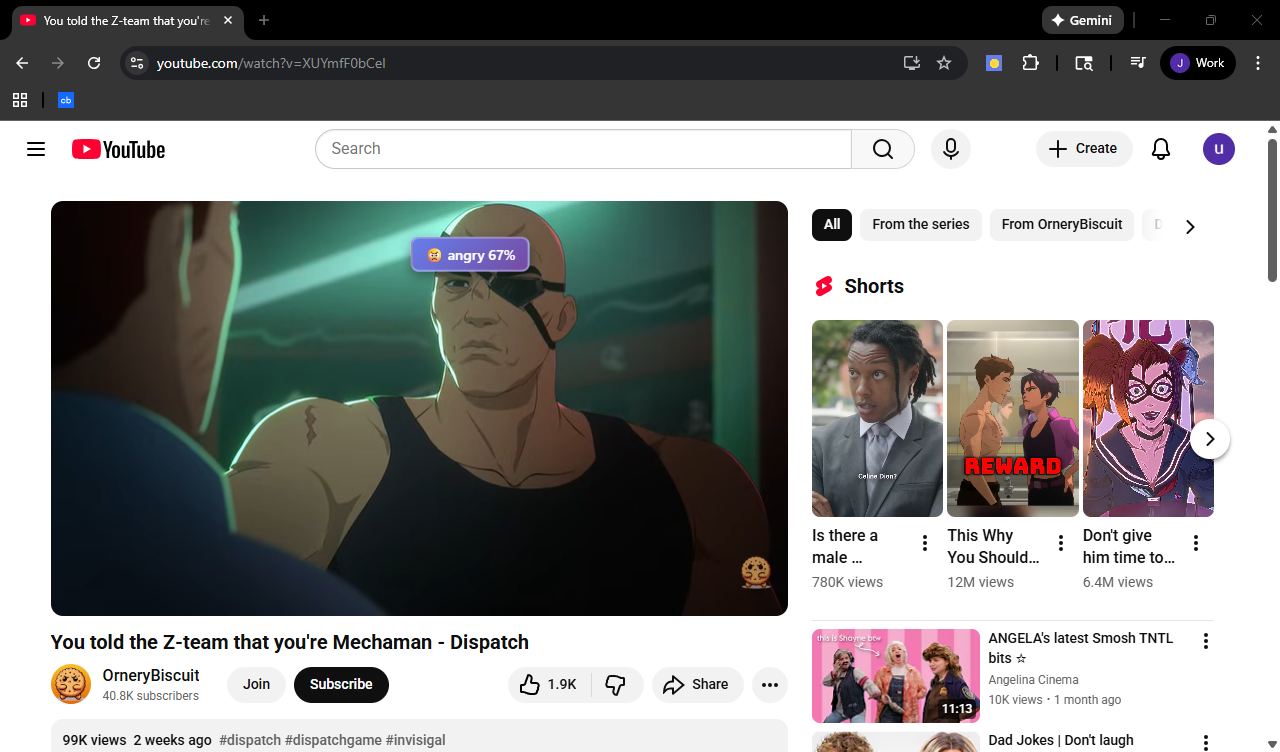Like the video showing 1.9K likes

pyautogui.click(x=547, y=684)
